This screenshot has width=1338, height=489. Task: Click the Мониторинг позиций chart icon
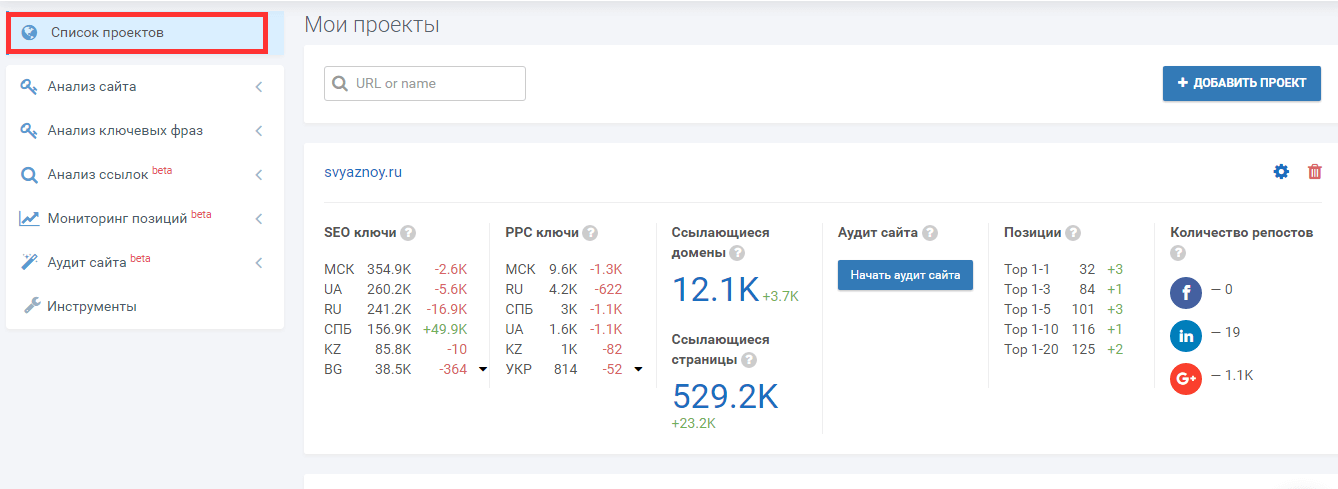pyautogui.click(x=29, y=218)
